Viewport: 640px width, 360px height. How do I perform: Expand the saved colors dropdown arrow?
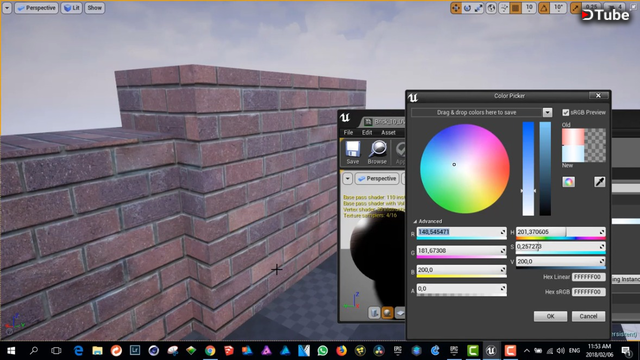click(x=547, y=112)
